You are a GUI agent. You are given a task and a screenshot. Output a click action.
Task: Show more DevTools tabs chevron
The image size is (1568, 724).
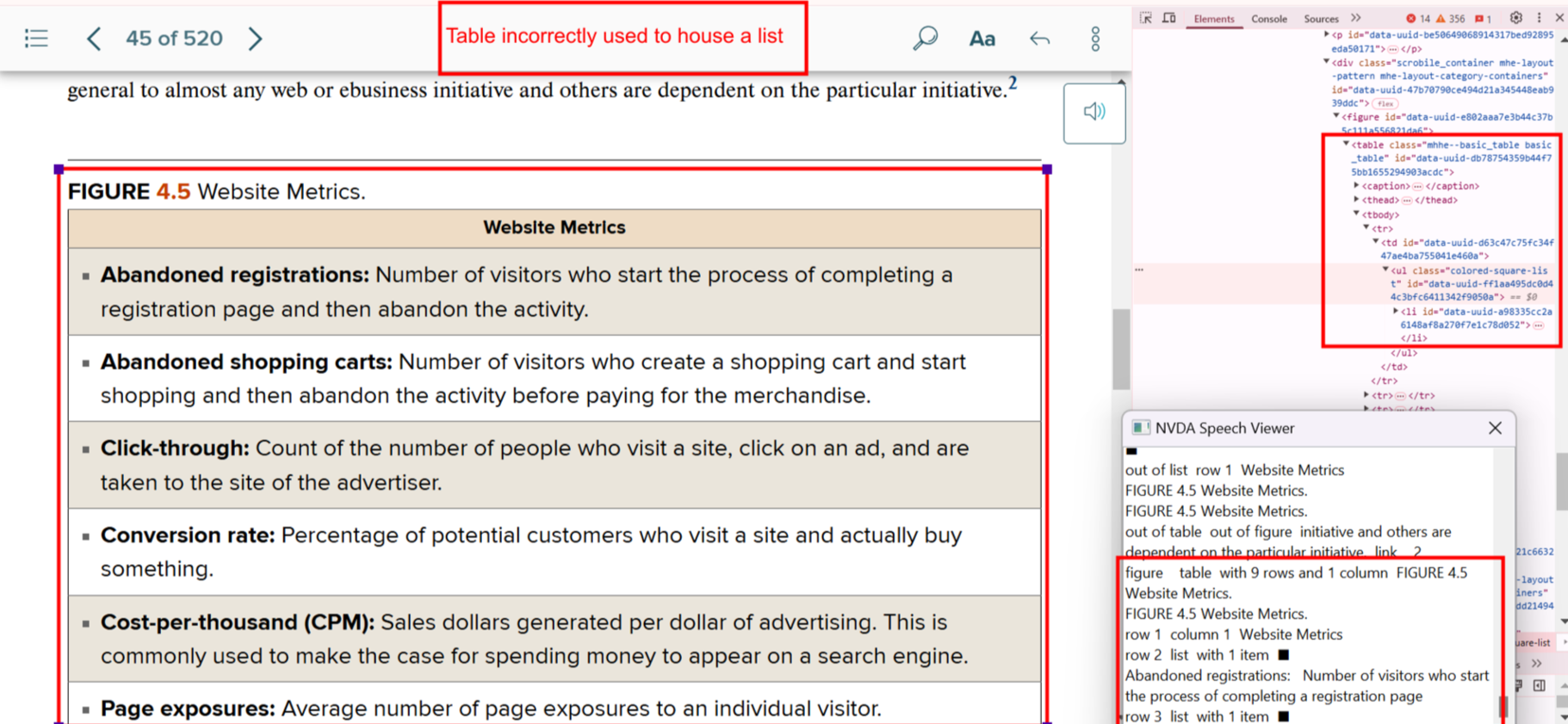(x=1356, y=18)
